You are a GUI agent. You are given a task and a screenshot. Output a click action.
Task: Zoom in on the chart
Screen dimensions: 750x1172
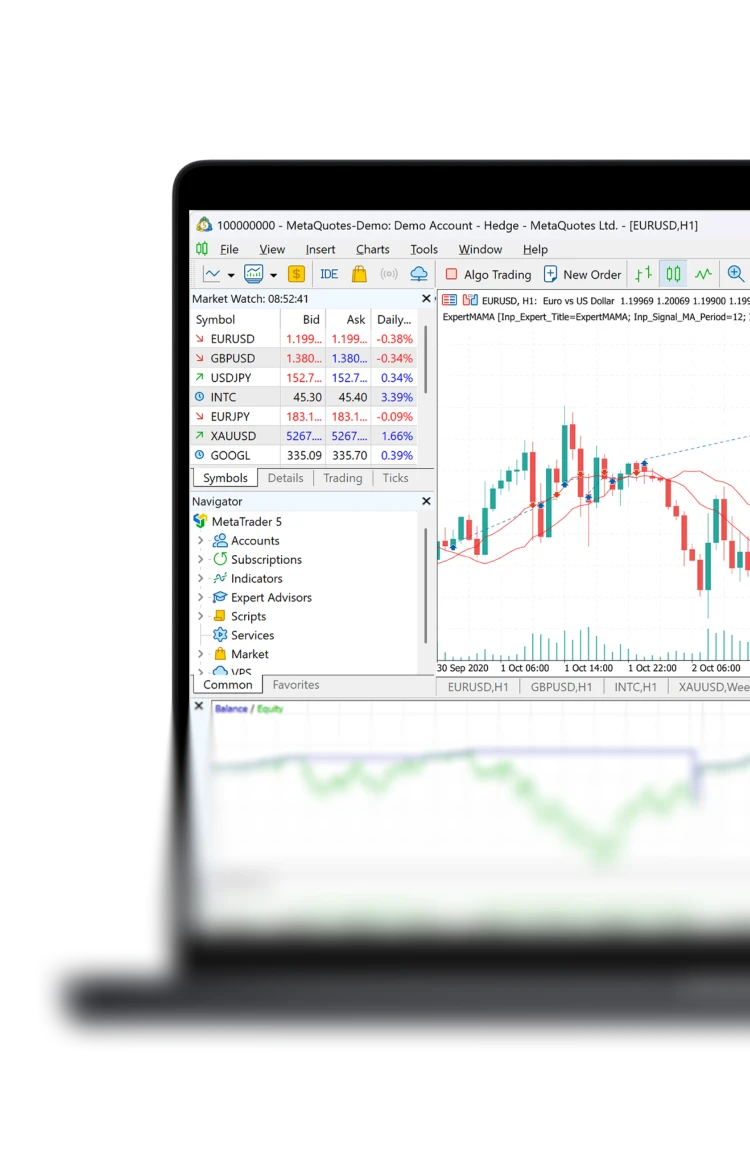pos(736,274)
